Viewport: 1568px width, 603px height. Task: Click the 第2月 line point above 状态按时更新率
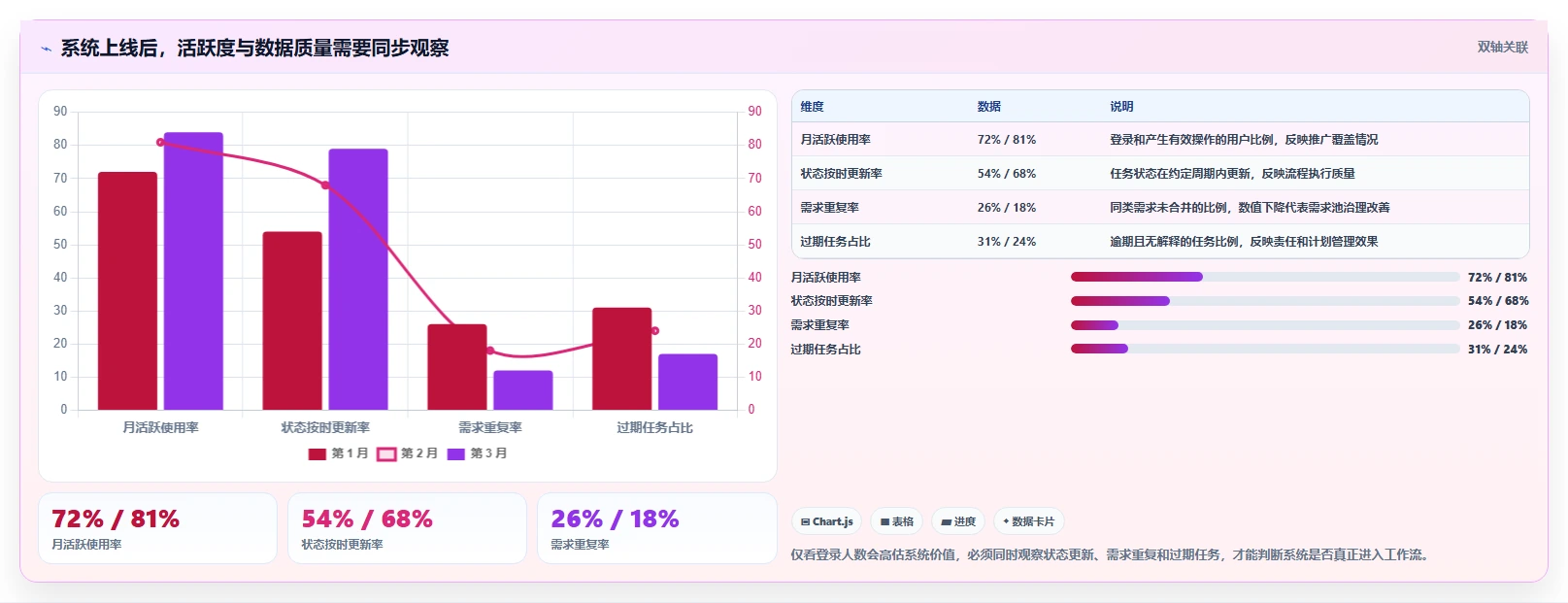tap(325, 185)
